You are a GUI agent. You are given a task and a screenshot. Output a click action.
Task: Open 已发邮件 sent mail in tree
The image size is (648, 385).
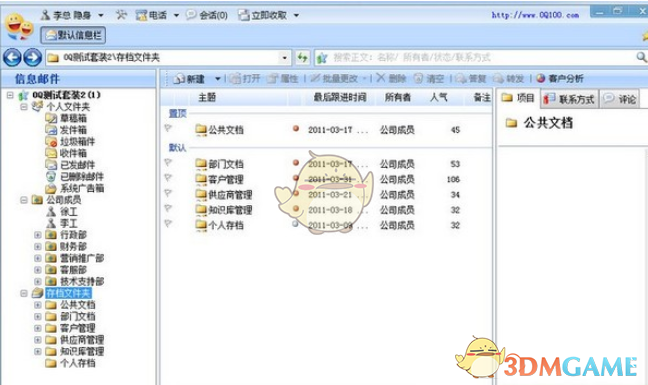tap(70, 165)
